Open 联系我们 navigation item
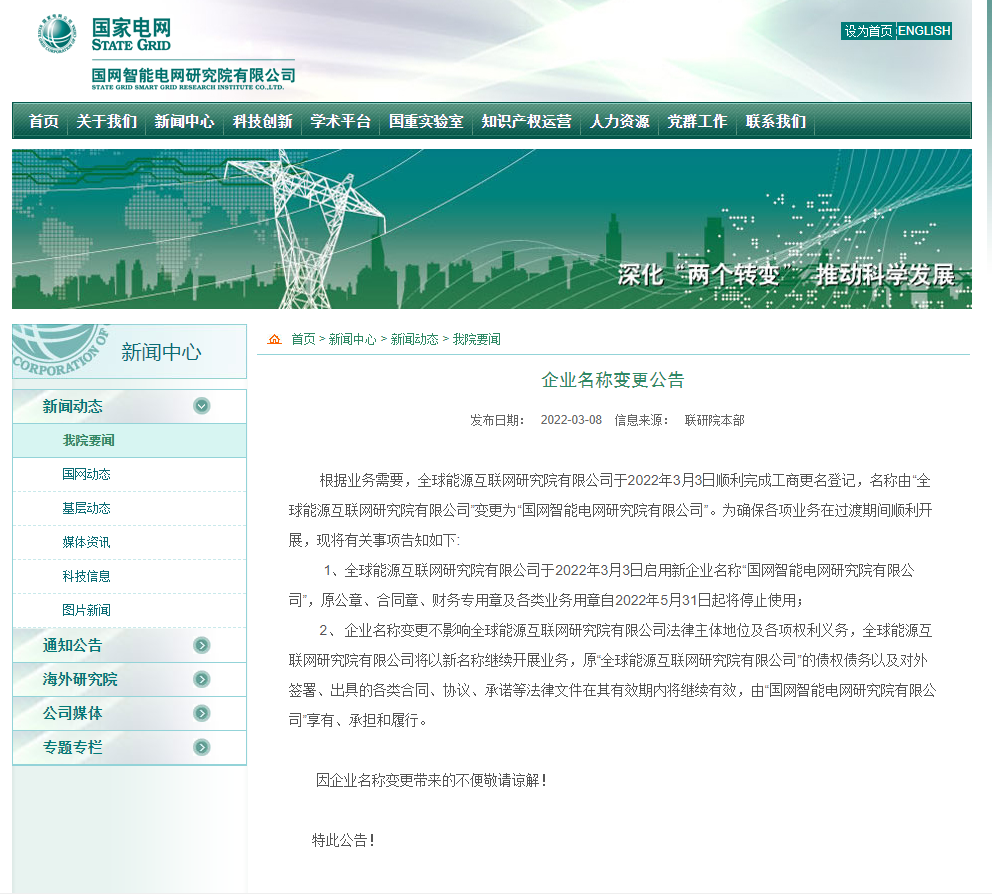The image size is (992, 896). tap(776, 121)
